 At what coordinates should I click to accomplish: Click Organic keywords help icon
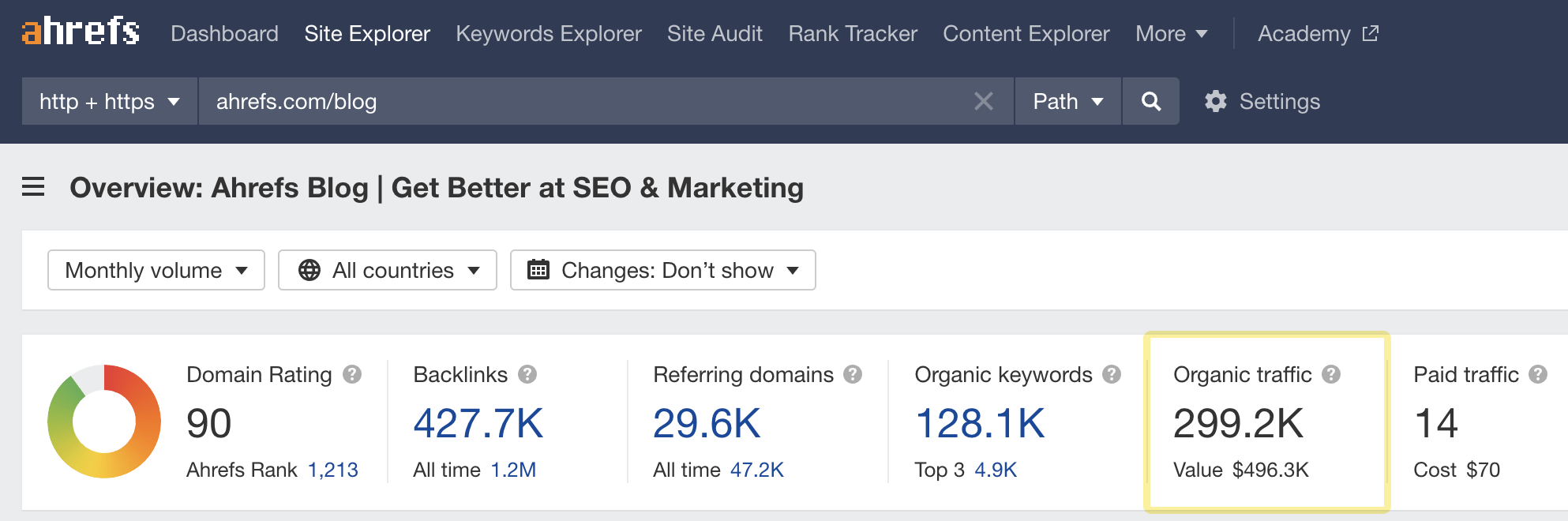[1112, 374]
